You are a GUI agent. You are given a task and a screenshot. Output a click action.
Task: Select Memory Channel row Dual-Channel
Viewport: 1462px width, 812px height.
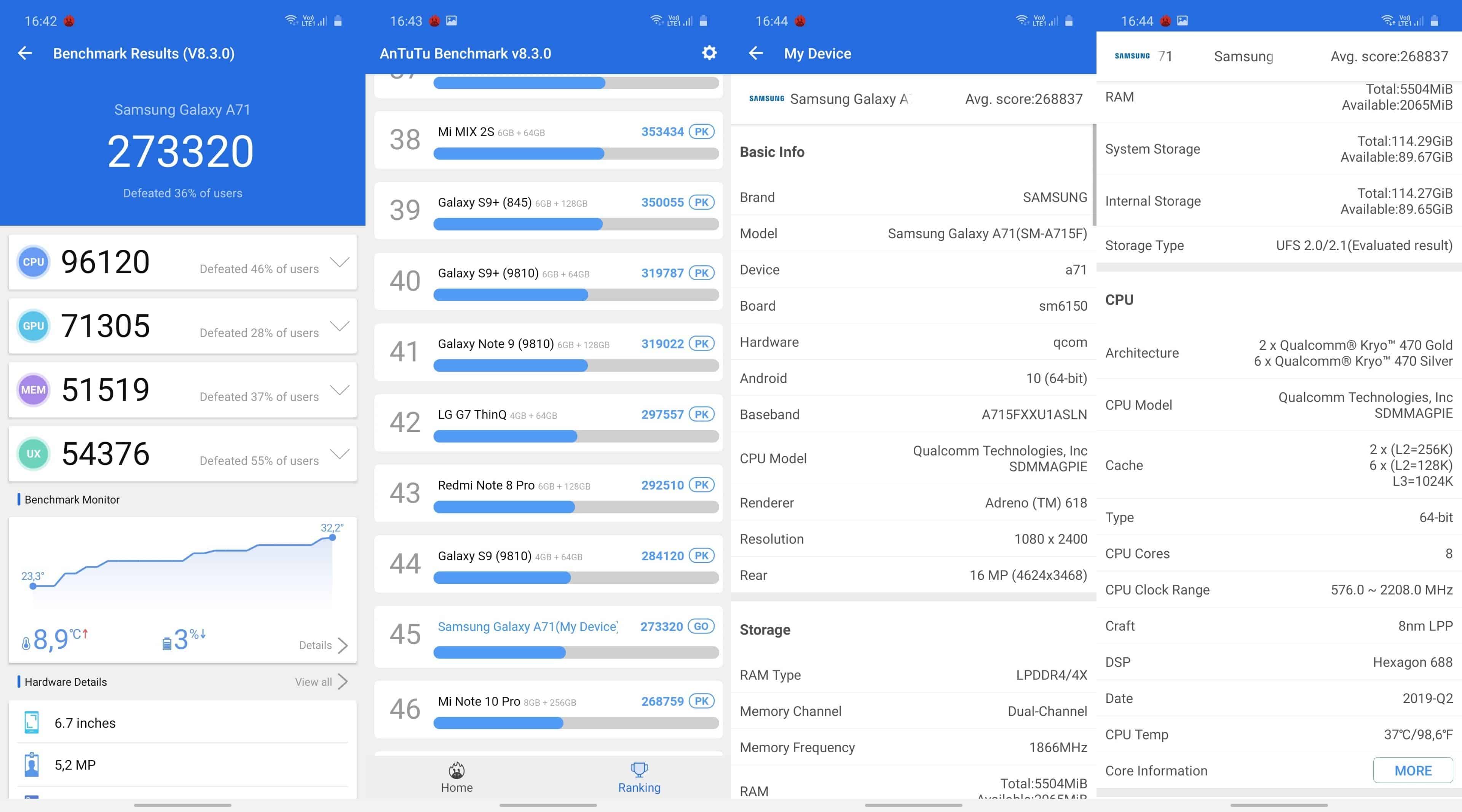[x=913, y=711]
